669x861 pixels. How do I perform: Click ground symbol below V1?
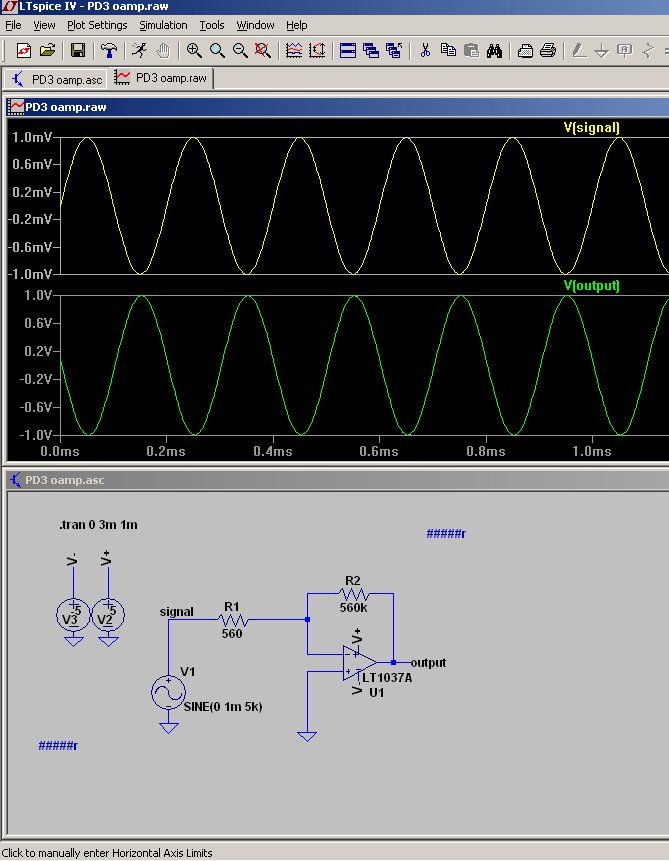pyautogui.click(x=169, y=728)
